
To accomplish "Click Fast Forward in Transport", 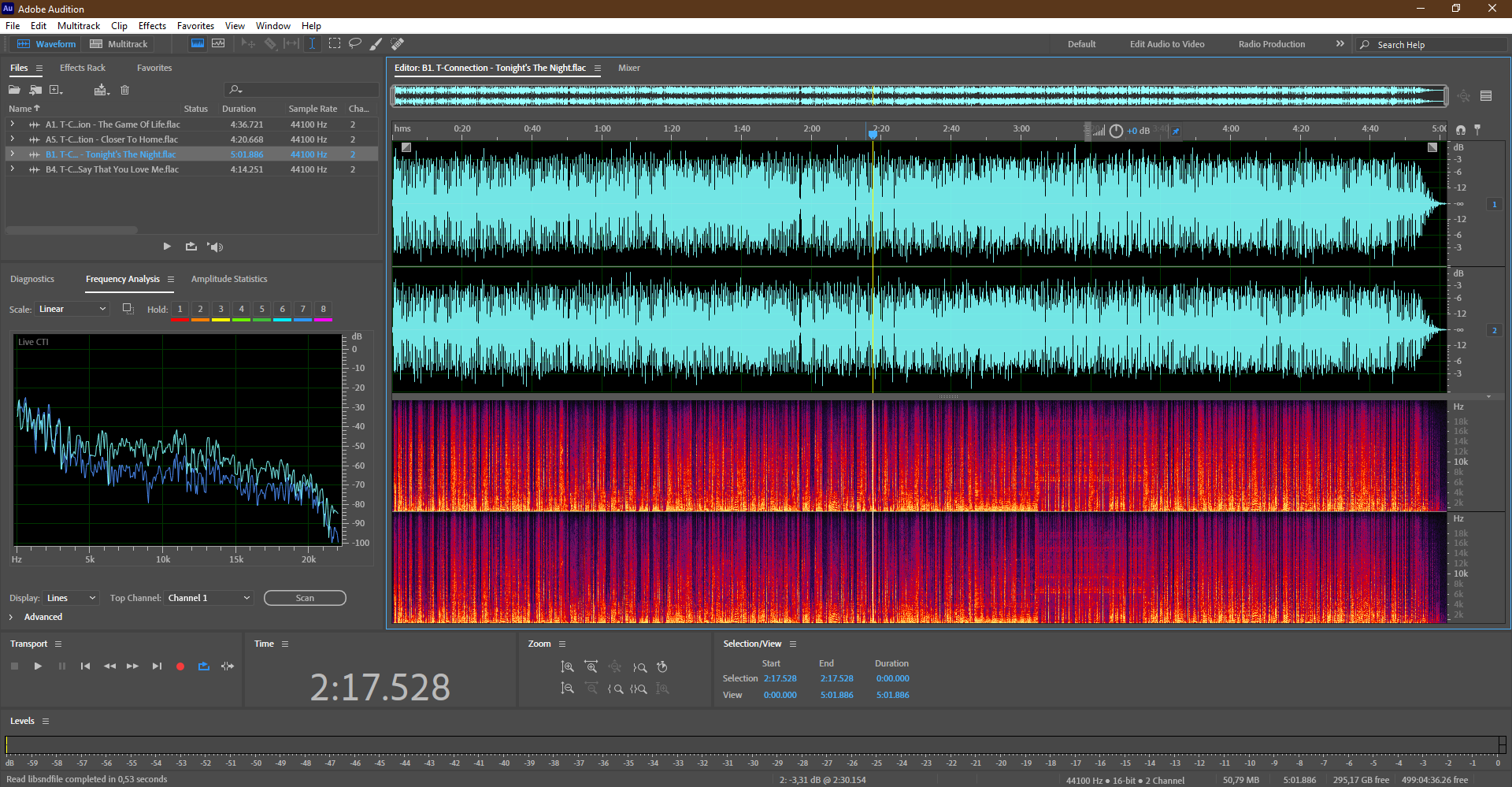I will (x=133, y=666).
